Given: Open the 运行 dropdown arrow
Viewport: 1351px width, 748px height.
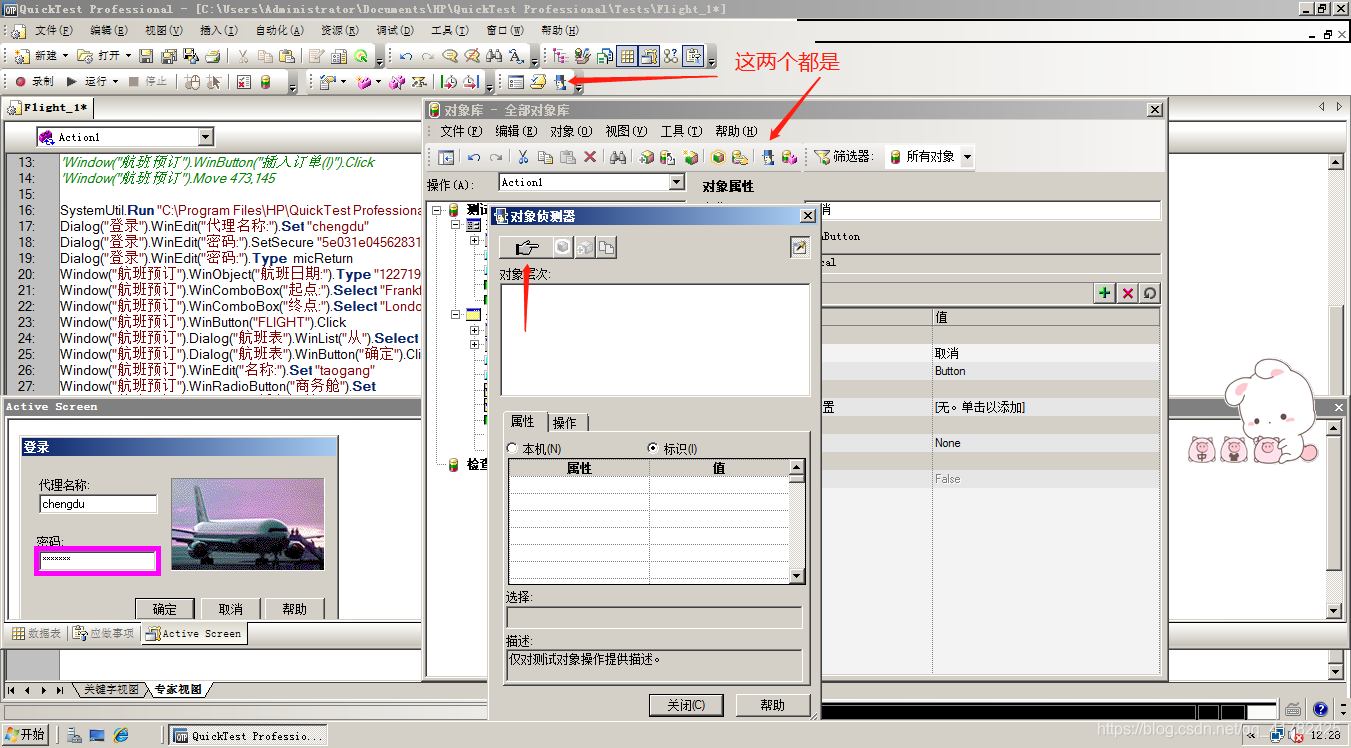Looking at the screenshot, I should pos(115,82).
